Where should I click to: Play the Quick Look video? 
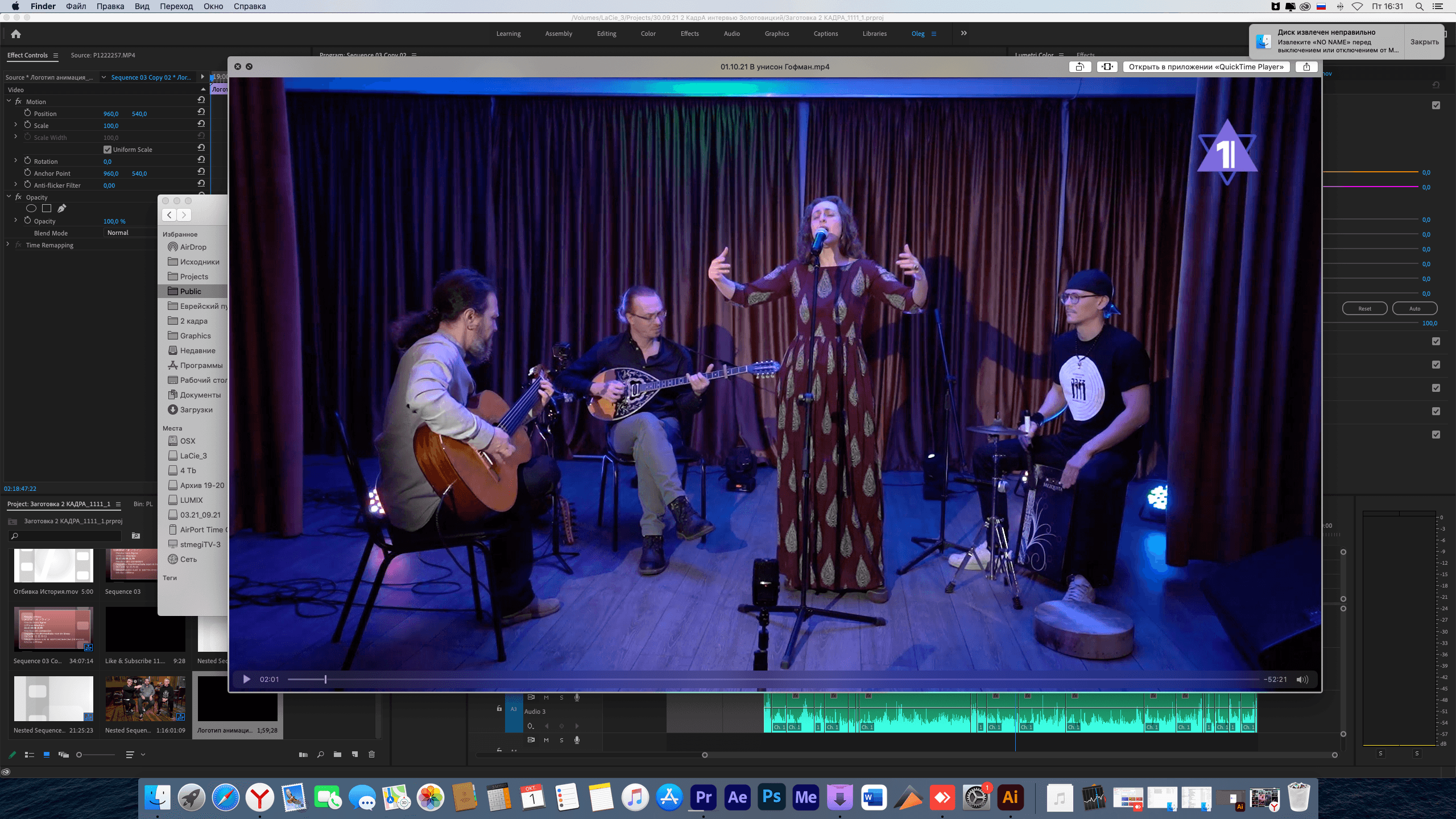click(x=247, y=679)
